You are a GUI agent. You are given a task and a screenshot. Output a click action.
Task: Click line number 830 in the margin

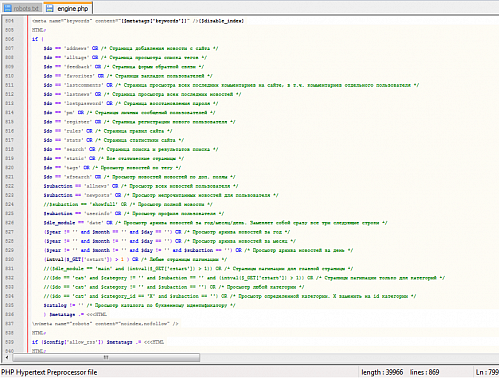tap(10, 259)
